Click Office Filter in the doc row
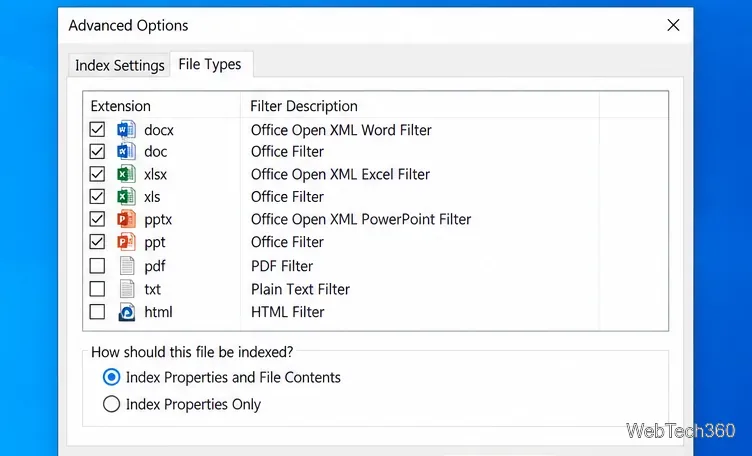Viewport: 752px width, 456px height. click(287, 152)
